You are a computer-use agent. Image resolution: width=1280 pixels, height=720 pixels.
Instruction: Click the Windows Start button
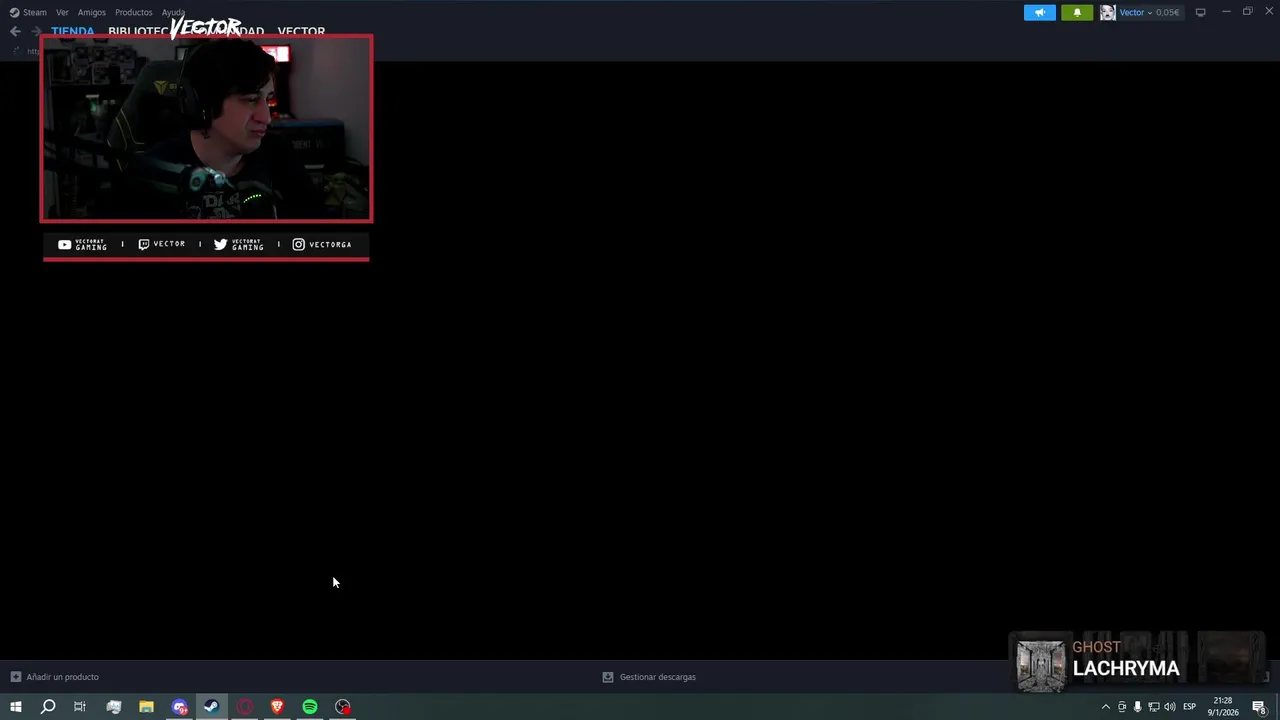(x=15, y=707)
